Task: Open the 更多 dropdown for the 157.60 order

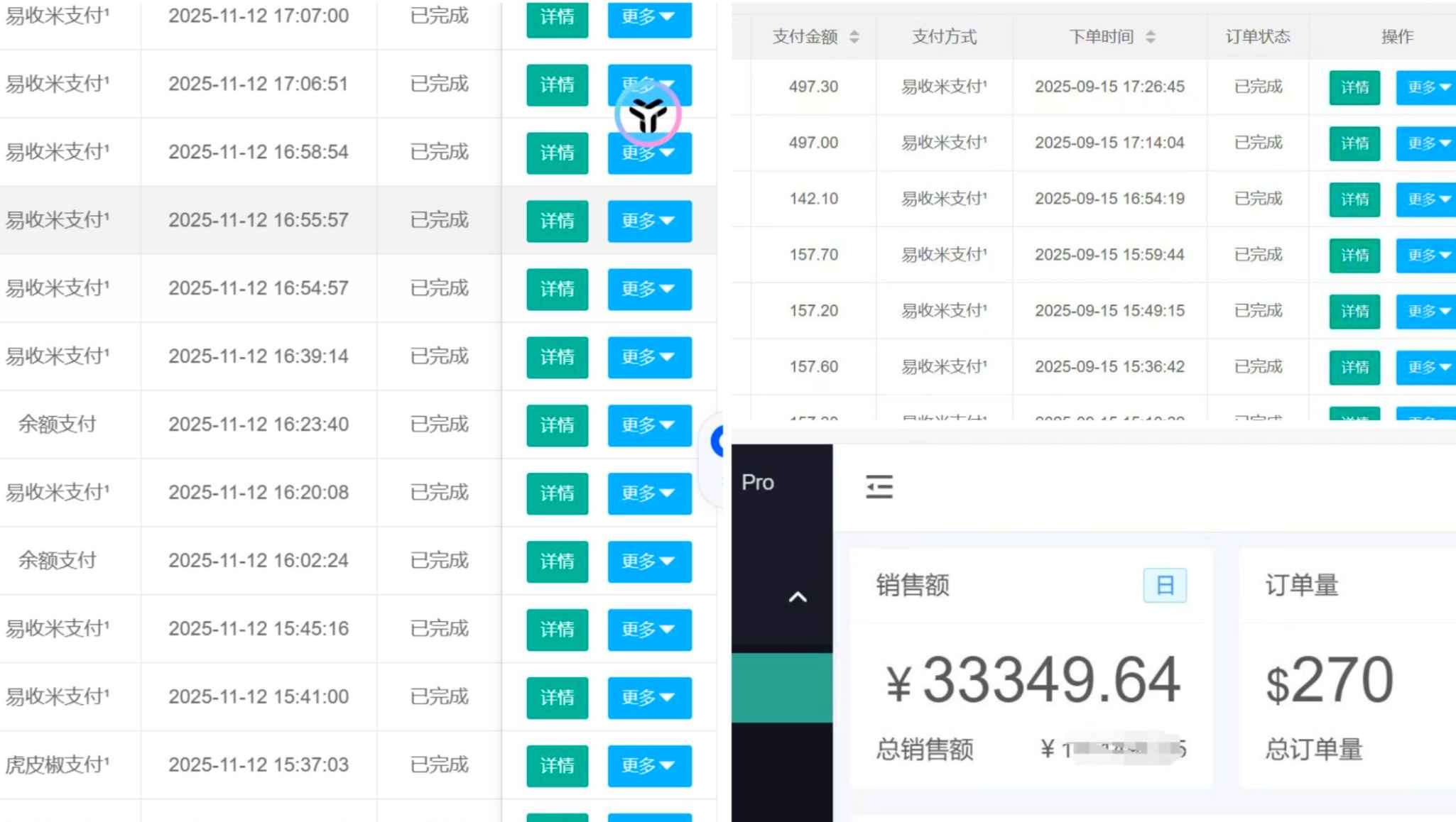Action: coord(1425,367)
